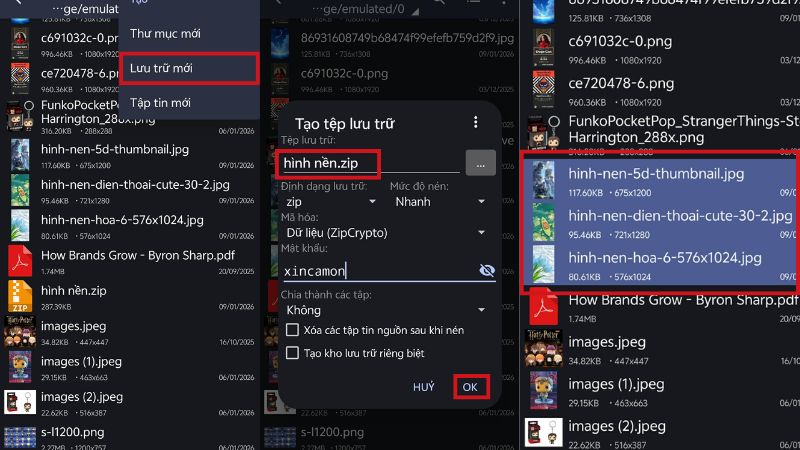This screenshot has height=450, width=800.
Task: Select the ZIP icon of hình nền.zip
Action: 20,296
